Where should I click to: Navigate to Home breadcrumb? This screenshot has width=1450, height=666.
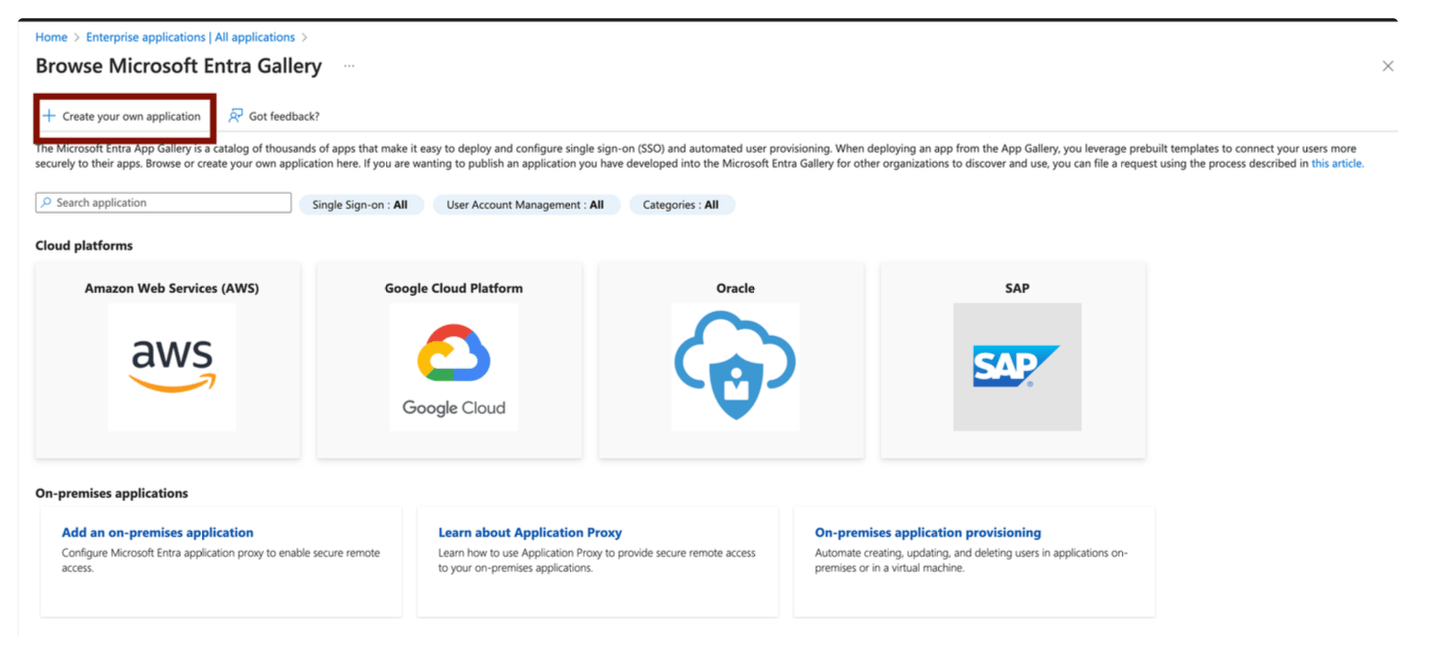click(51, 36)
